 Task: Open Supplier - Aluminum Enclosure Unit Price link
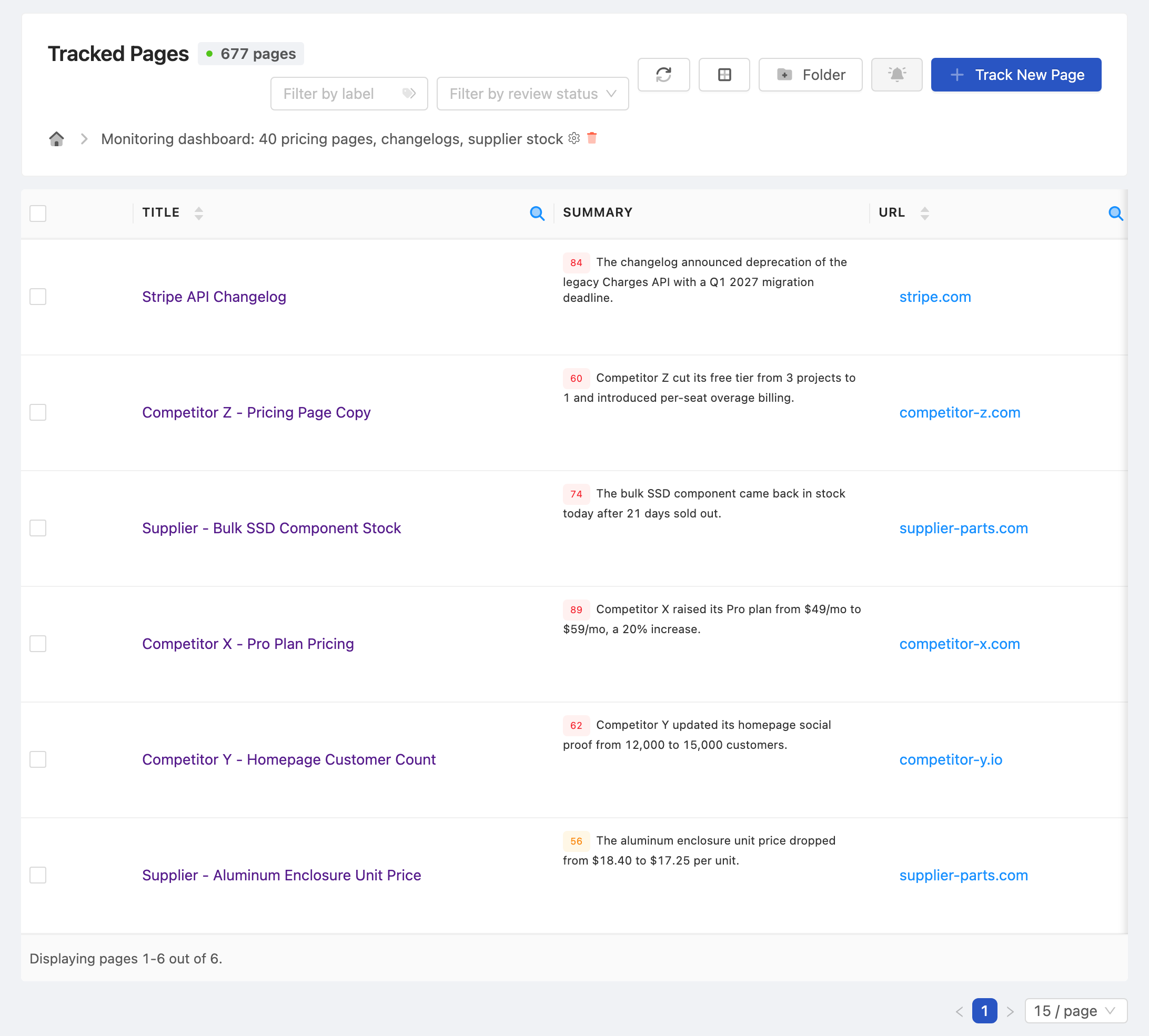282,875
